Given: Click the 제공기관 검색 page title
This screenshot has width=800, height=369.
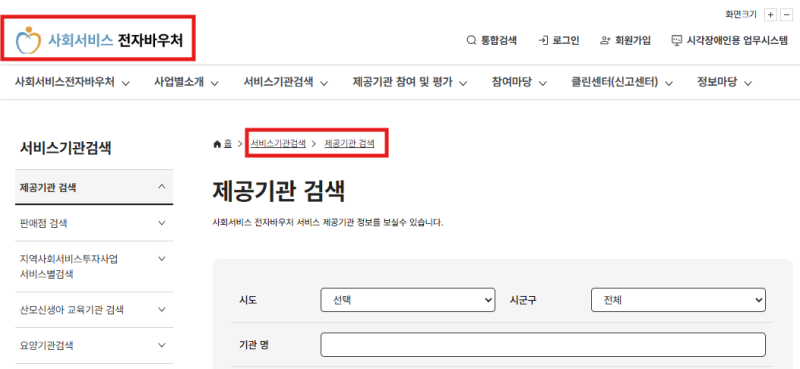Looking at the screenshot, I should pos(279,191).
